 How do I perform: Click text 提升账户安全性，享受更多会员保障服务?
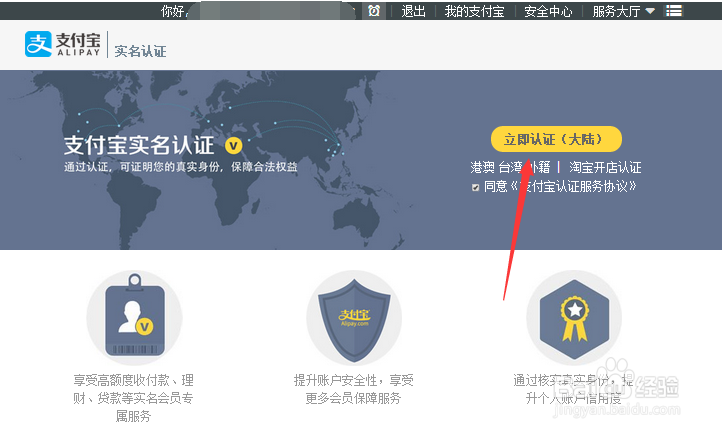point(354,389)
